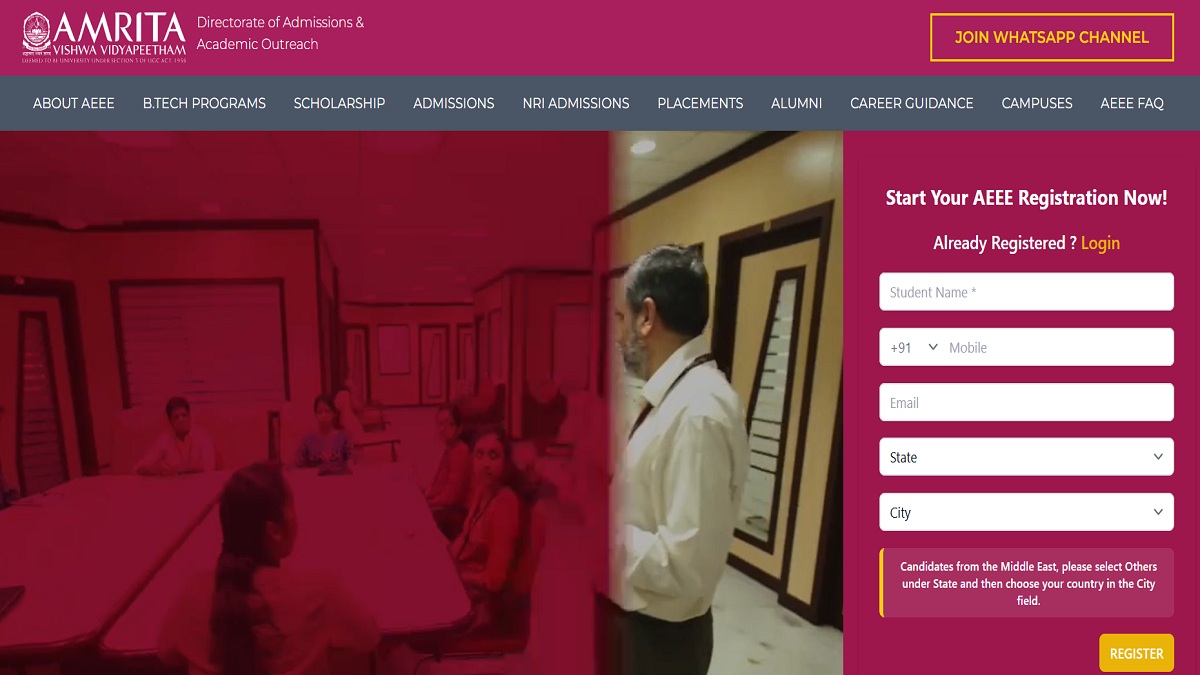The width and height of the screenshot is (1200, 675).
Task: Open CAREER GUIDANCE from the navbar
Action: pos(912,103)
